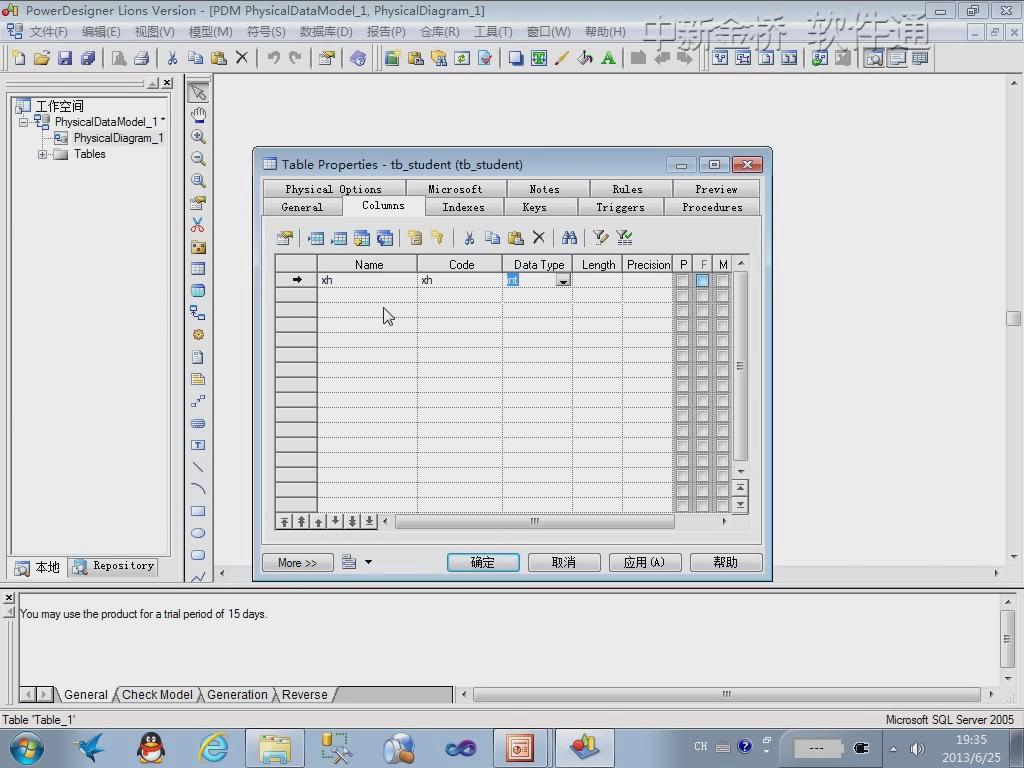1024x768 pixels.
Task: Toggle the P checkbox for xh row
Action: click(682, 280)
